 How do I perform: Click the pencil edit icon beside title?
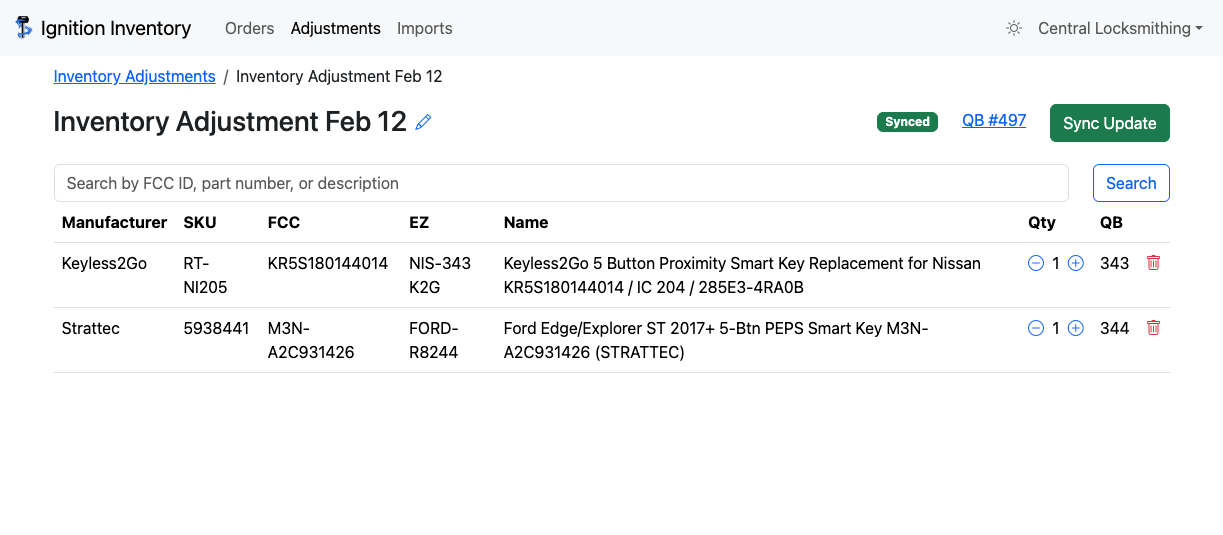tap(423, 123)
